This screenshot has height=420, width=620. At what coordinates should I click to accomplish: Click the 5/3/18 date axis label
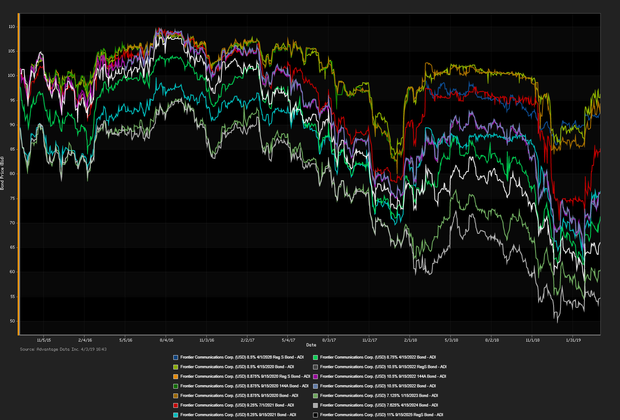coord(451,340)
